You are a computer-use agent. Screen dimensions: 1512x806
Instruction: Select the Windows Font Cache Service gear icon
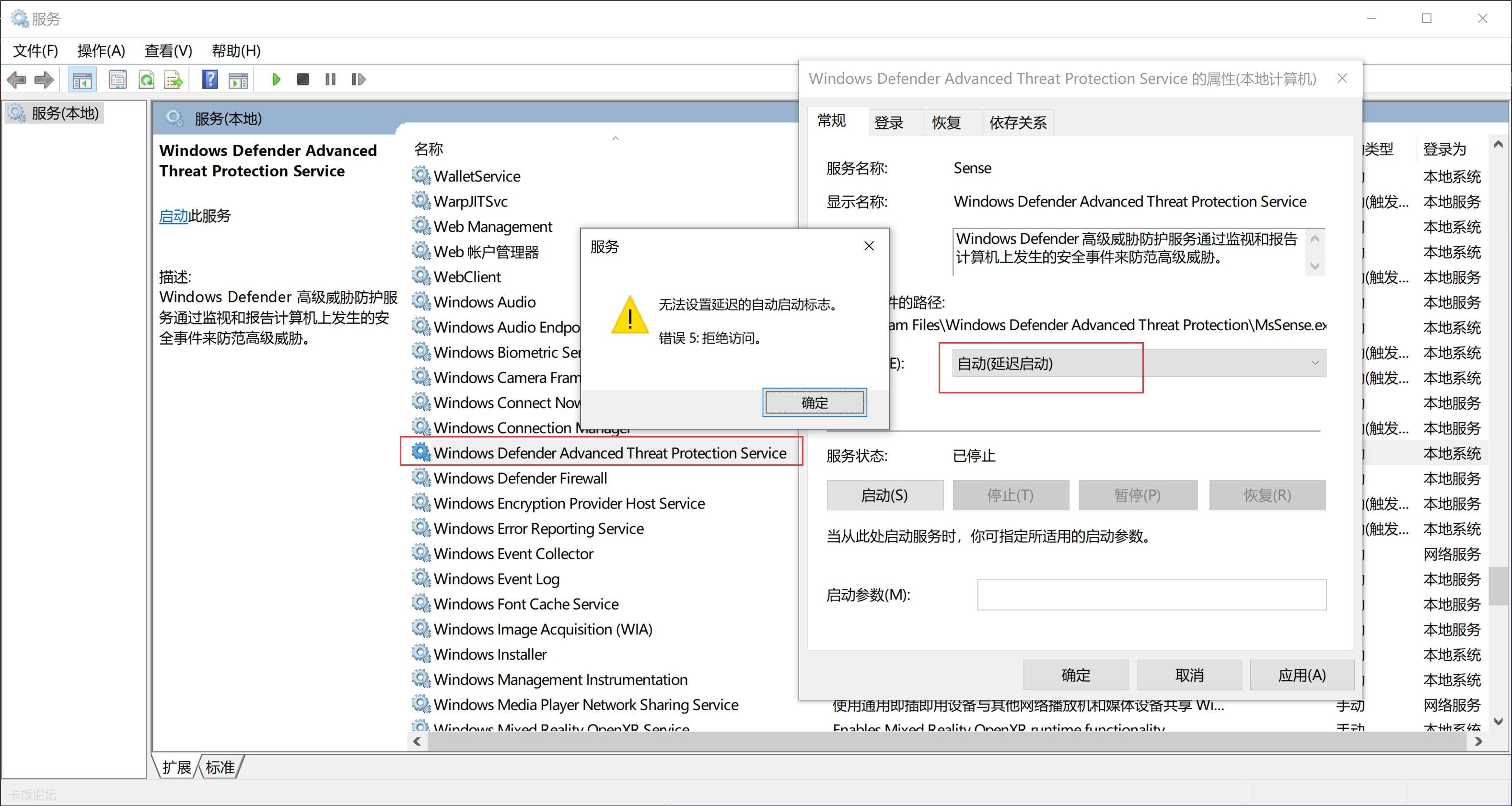pos(421,603)
